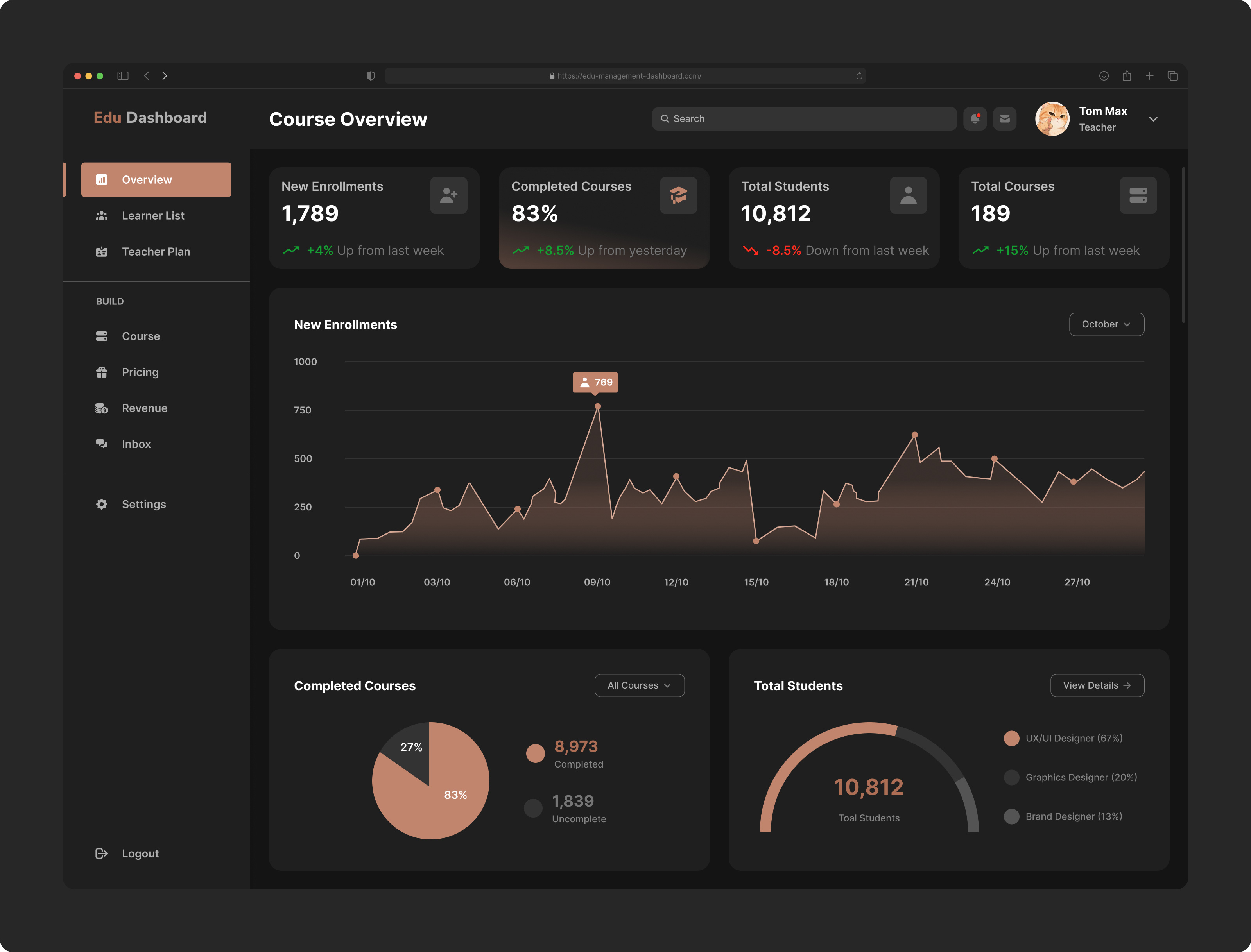
Task: Select the Revenue sidebar icon
Action: (x=102, y=408)
